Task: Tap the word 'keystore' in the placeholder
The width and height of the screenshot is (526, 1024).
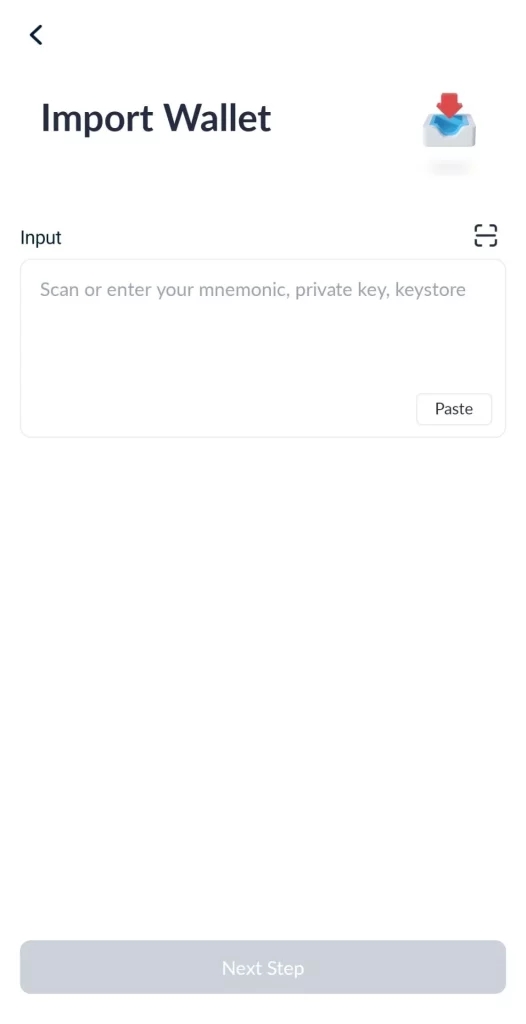Action: pos(431,289)
